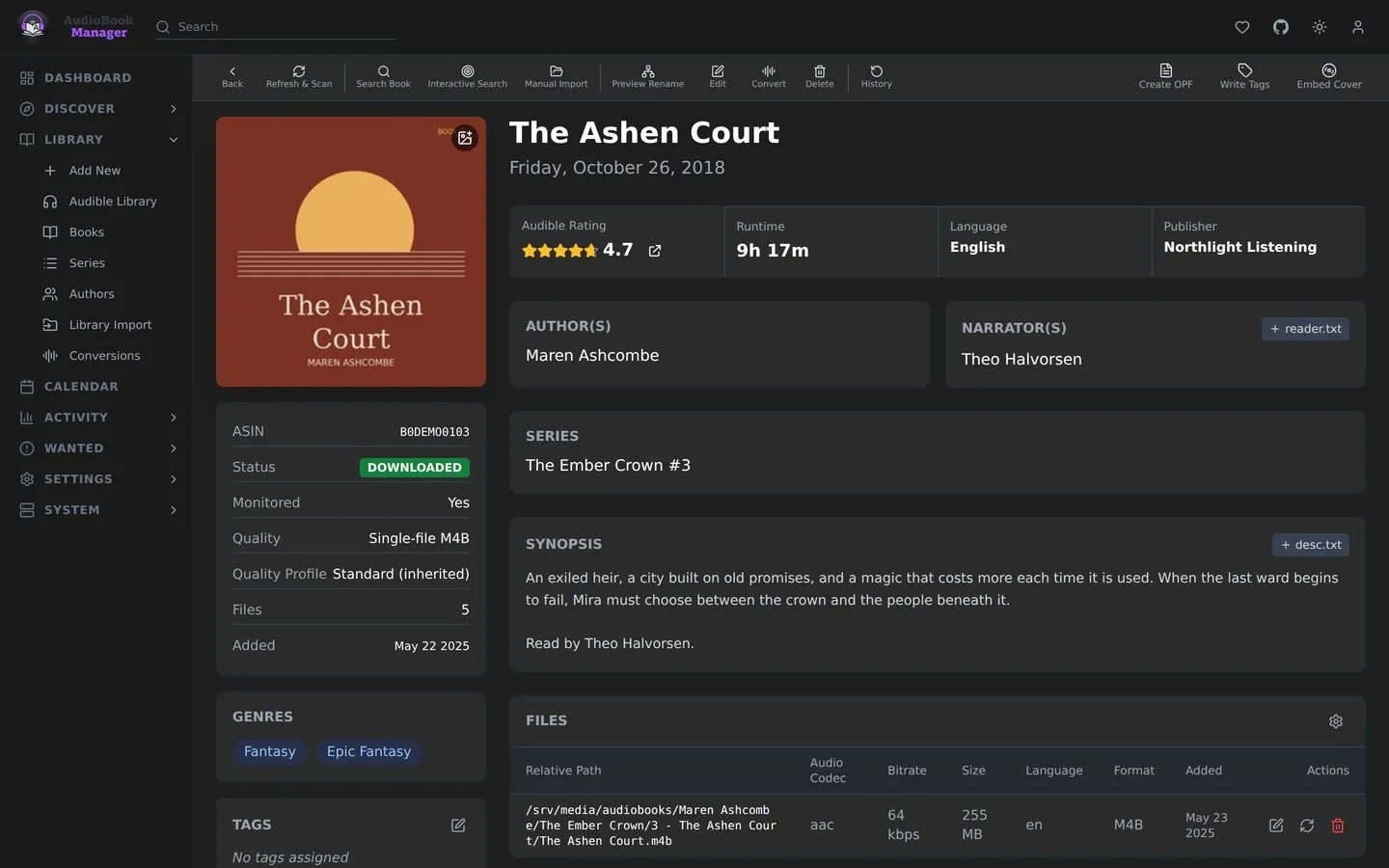
Task: Open the Audible rating external link icon
Action: [x=655, y=251]
